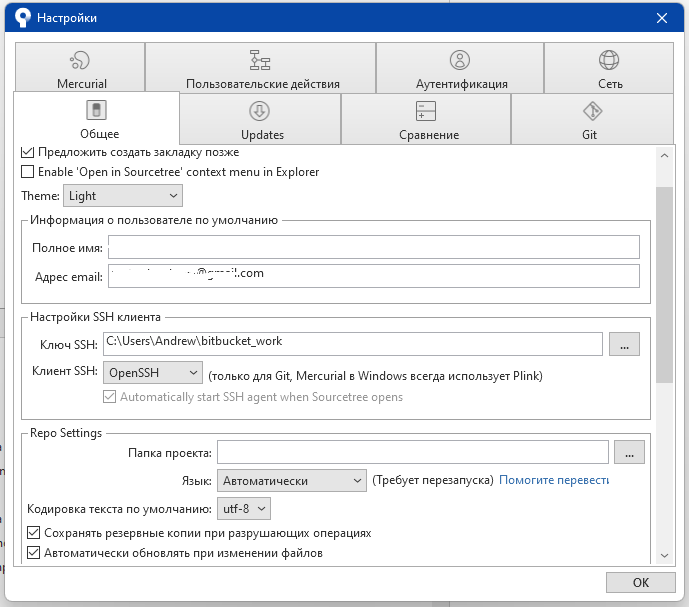Image resolution: width=689 pixels, height=607 pixels.
Task: Click the scrollbar down arrow
Action: point(664,556)
